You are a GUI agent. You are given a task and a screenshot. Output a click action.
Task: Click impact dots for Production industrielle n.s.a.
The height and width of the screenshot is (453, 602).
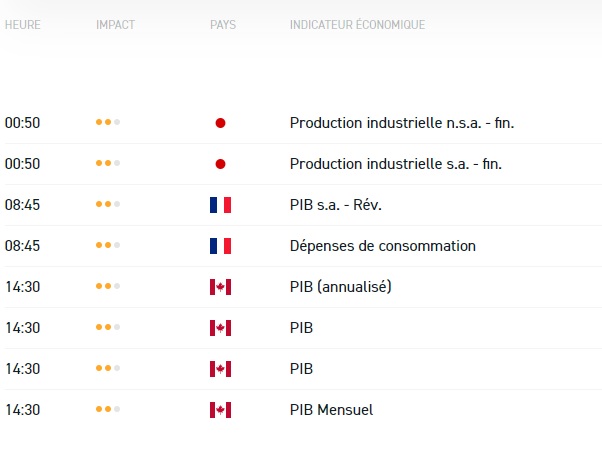(107, 123)
